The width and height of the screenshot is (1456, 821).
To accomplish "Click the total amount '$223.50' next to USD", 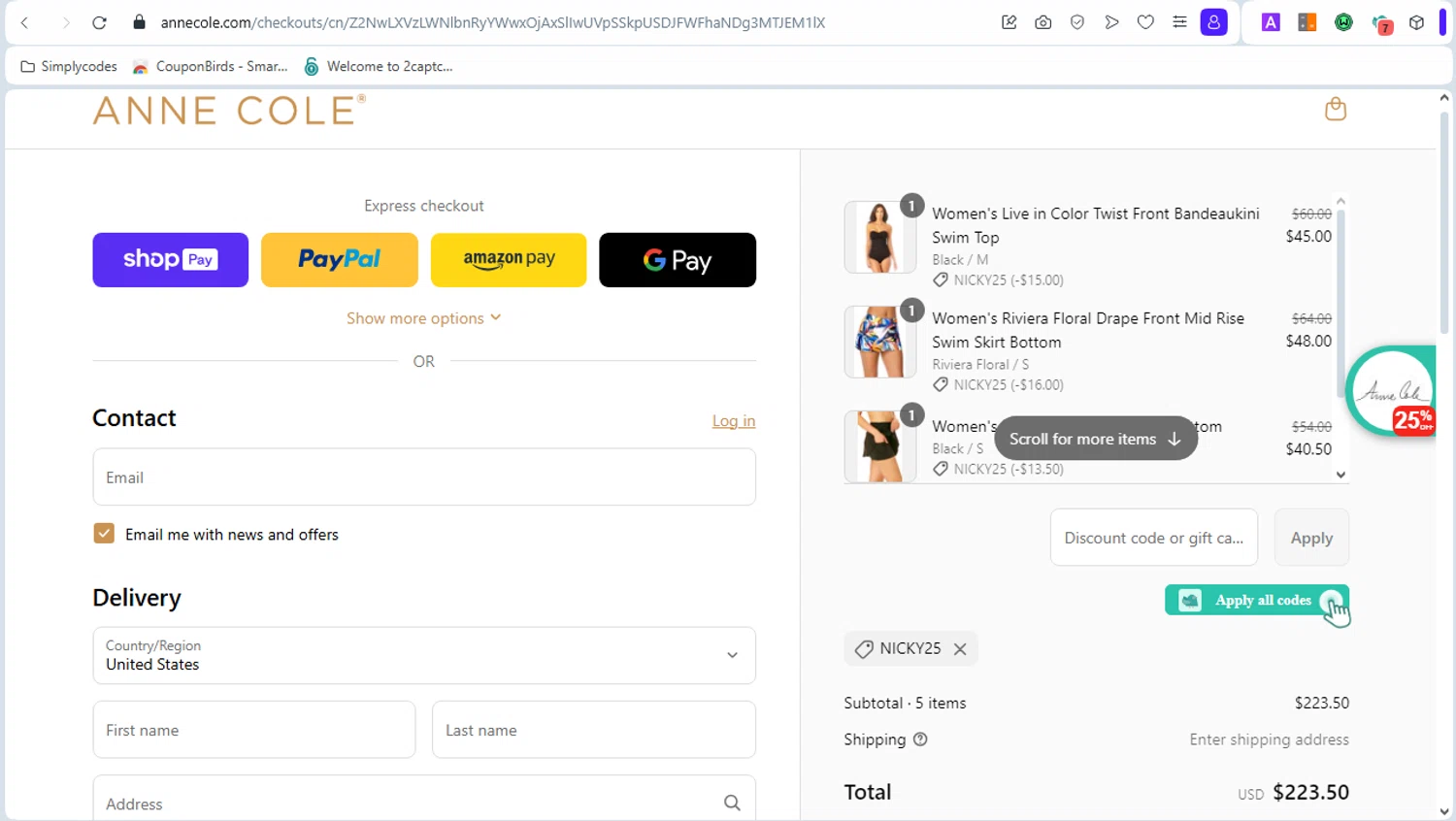I will tap(1311, 792).
